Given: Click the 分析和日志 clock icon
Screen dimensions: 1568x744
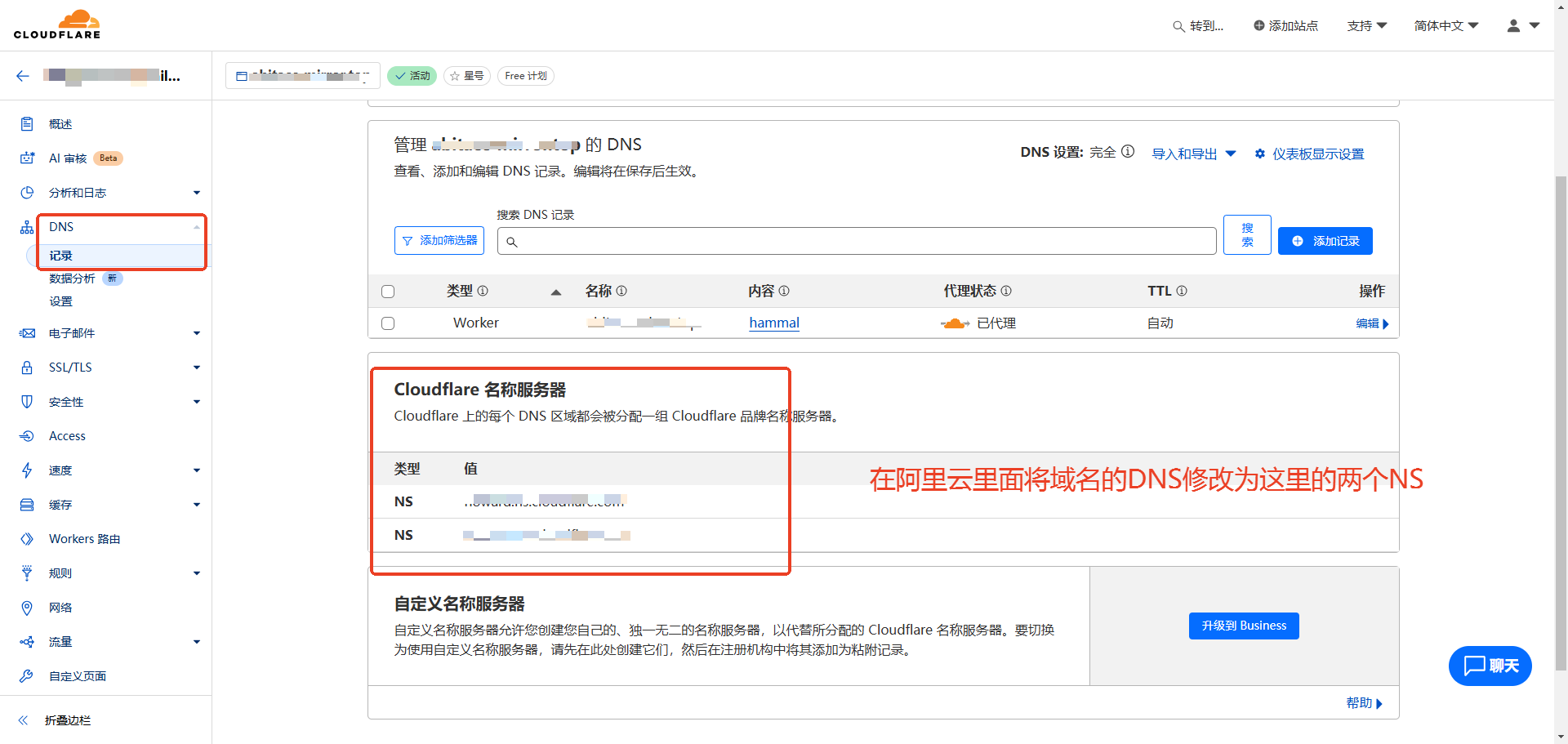Looking at the screenshot, I should [27, 193].
